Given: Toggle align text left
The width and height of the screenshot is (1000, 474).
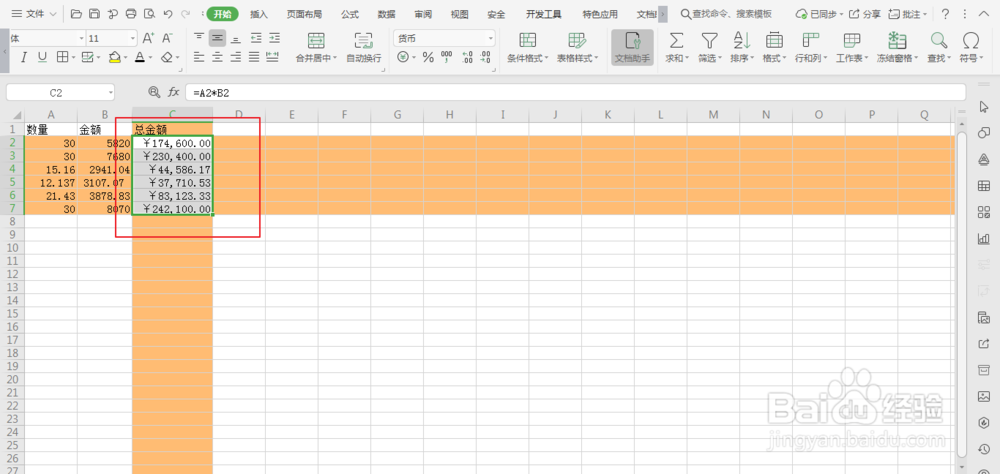Looking at the screenshot, I should (x=199, y=57).
